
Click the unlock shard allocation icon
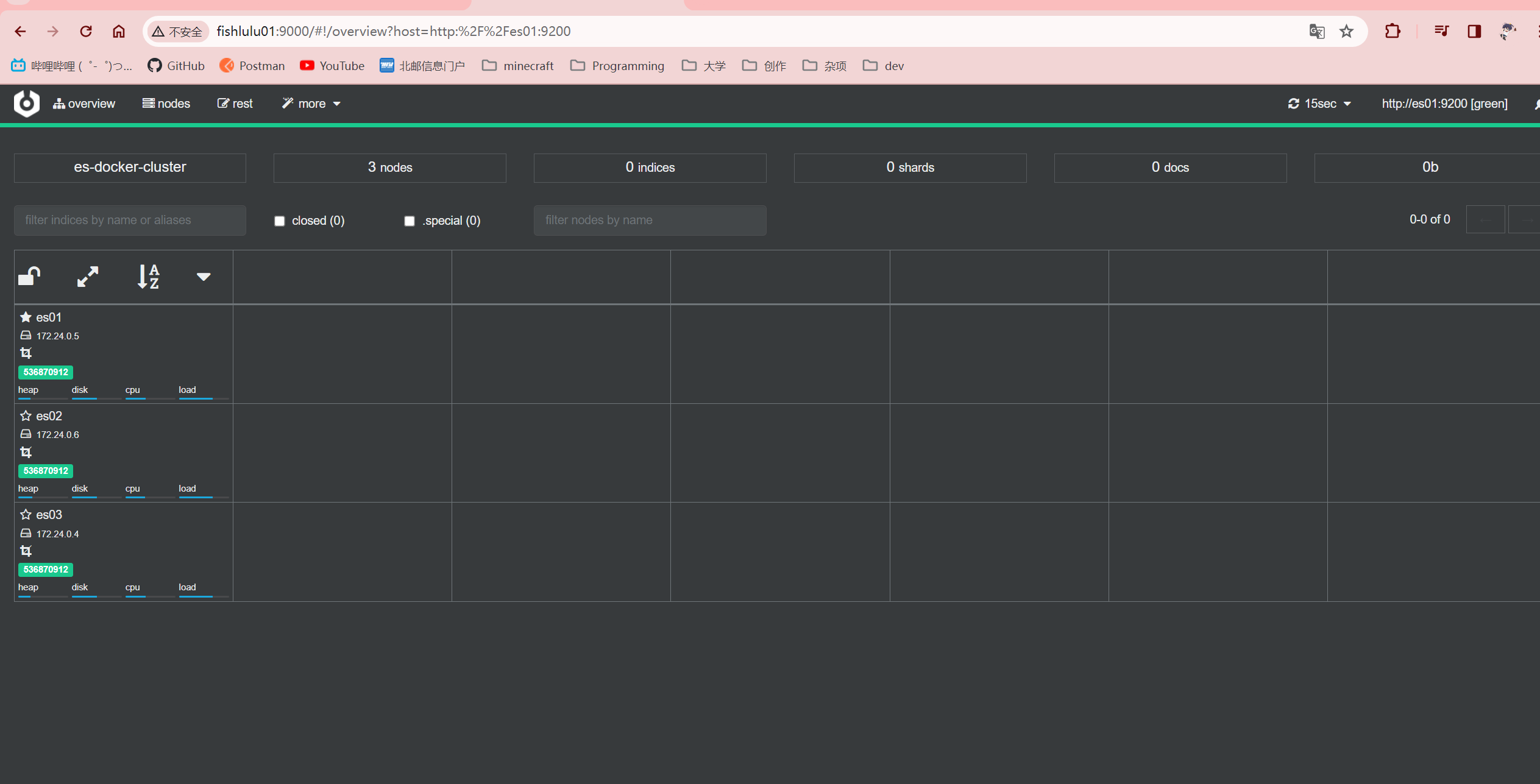[x=29, y=277]
